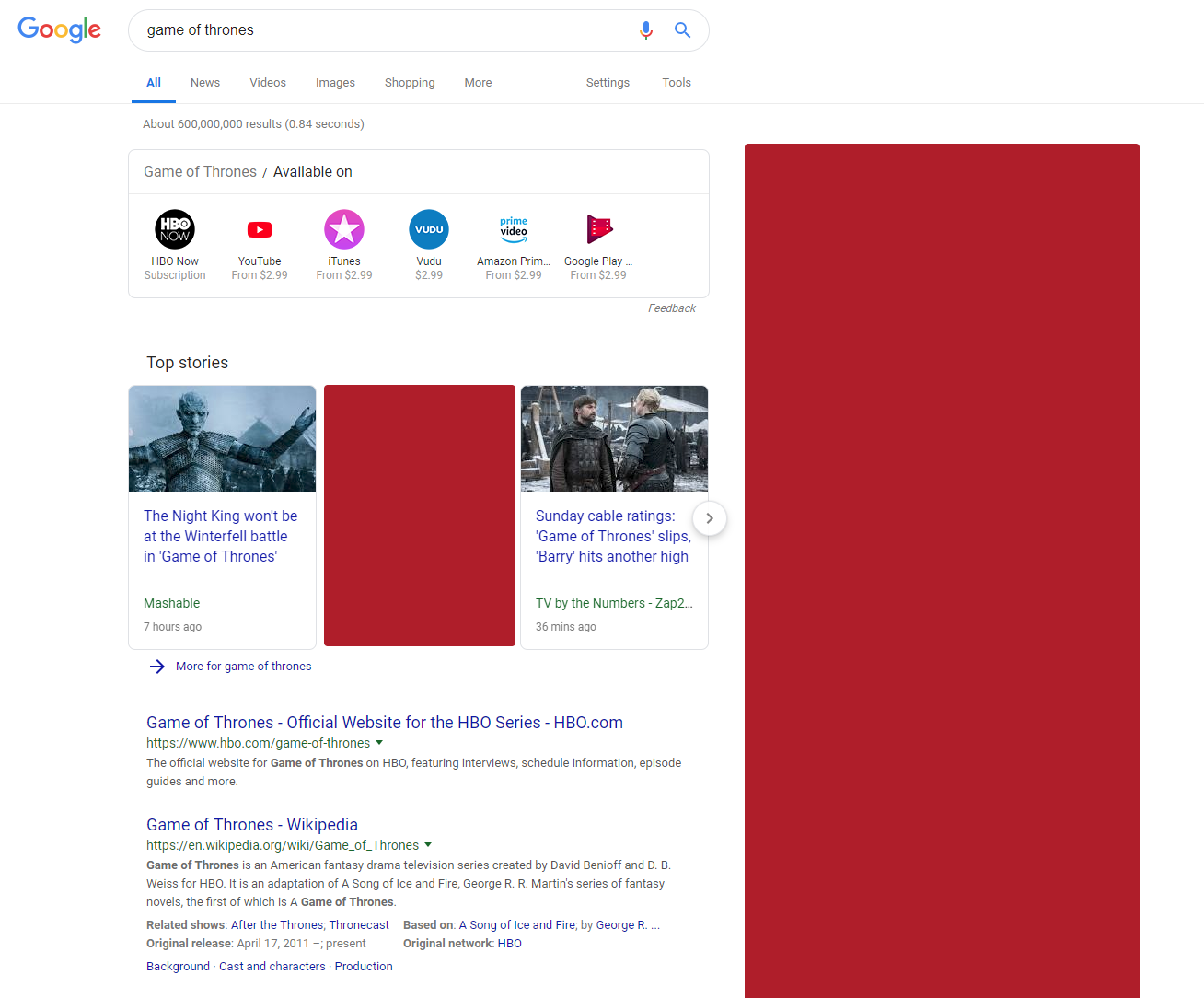Screen dimensions: 1204x998
Task: Switch to the Videos tab
Action: (x=268, y=83)
